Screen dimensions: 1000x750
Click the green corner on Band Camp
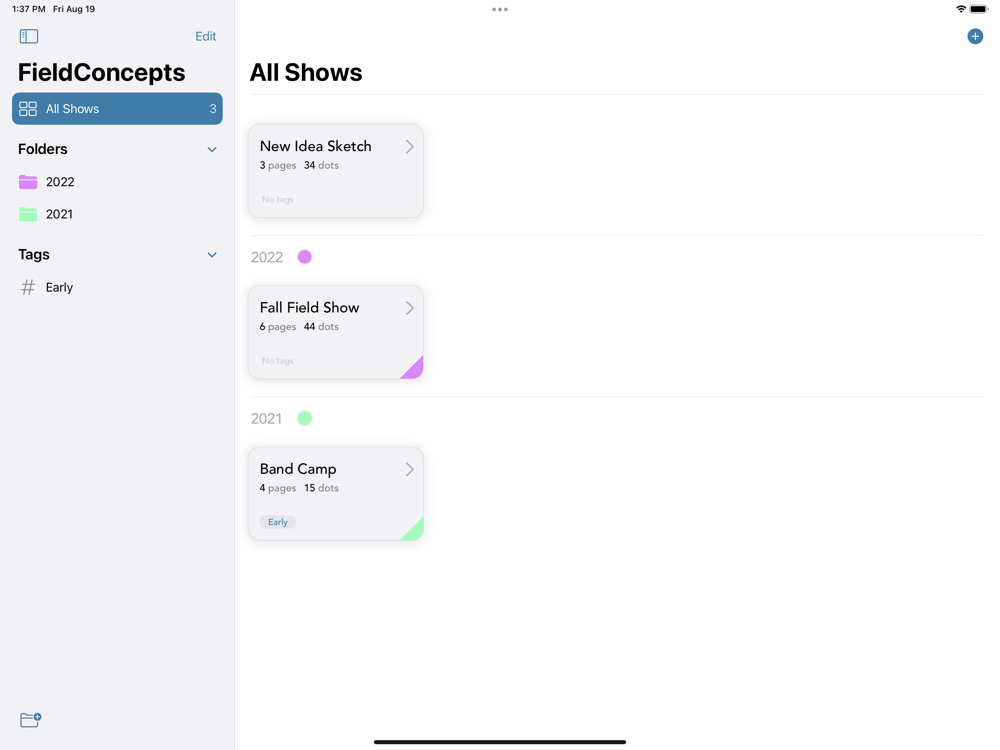click(x=415, y=531)
